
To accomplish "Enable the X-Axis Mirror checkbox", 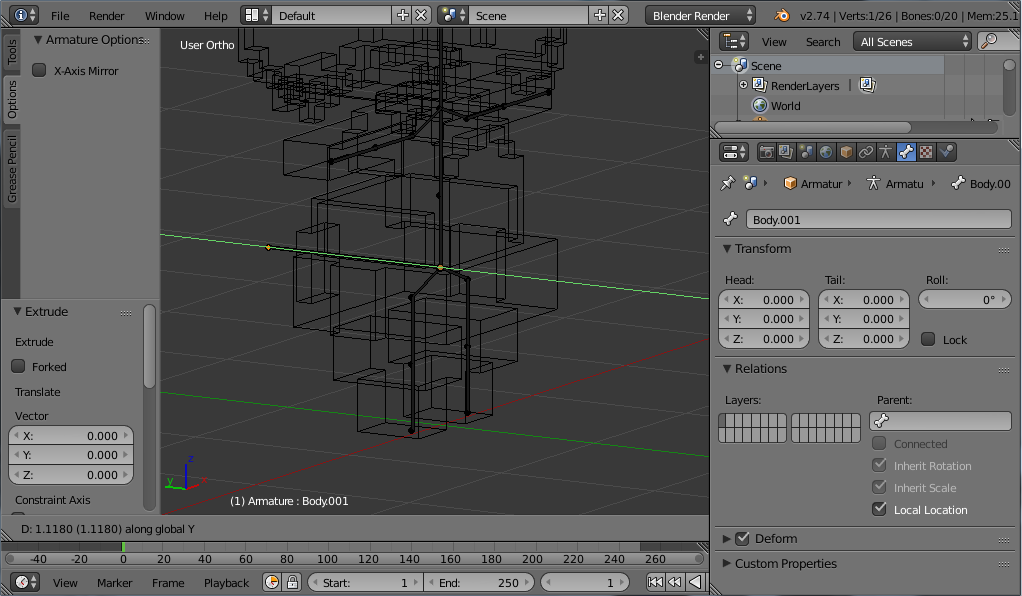I will click(x=40, y=71).
